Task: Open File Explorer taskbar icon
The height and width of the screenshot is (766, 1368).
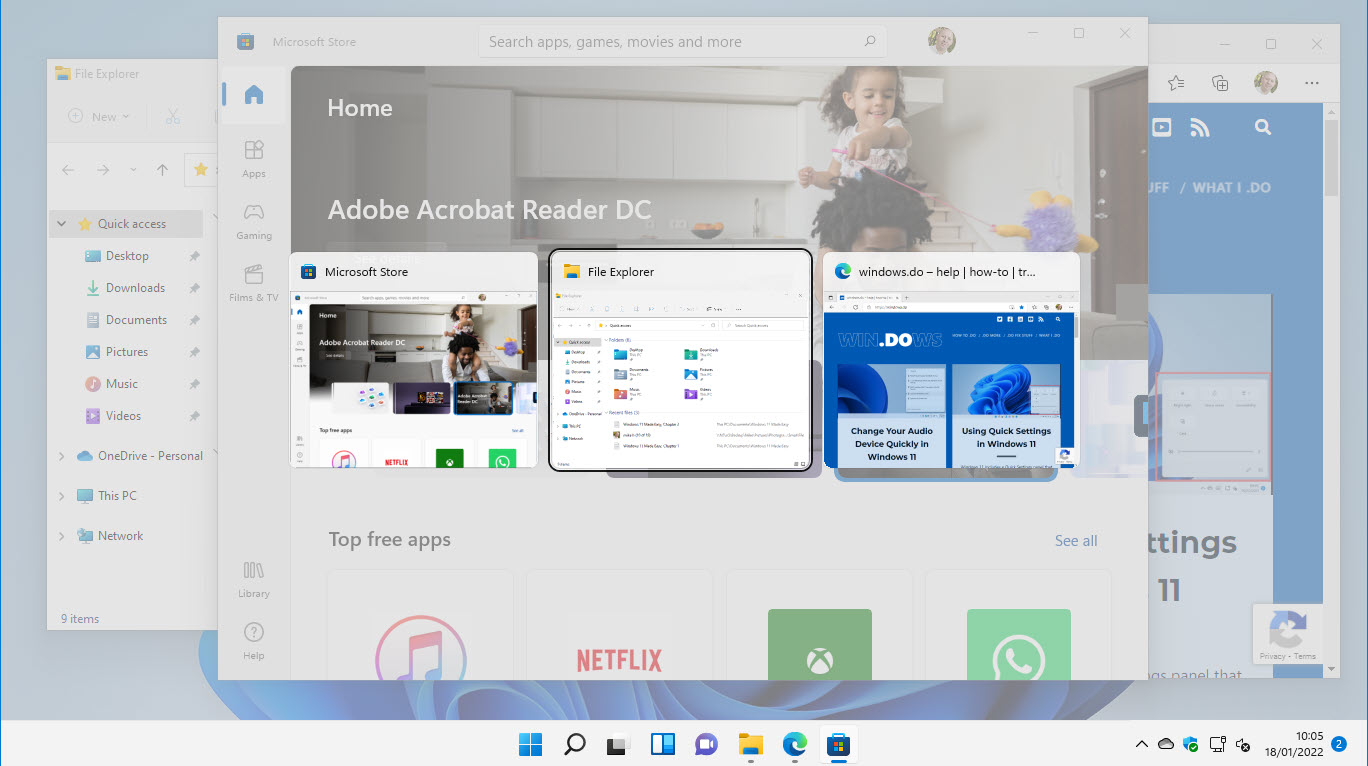Action: [750, 744]
